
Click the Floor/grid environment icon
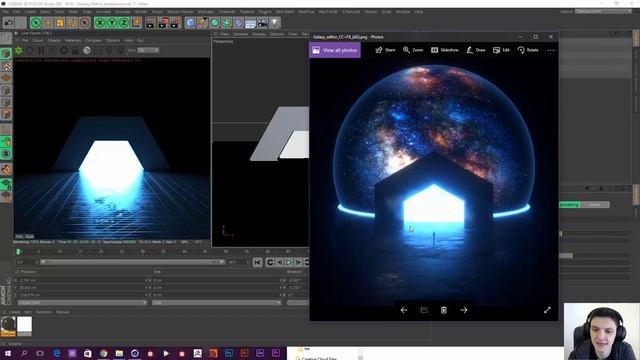(x=251, y=23)
